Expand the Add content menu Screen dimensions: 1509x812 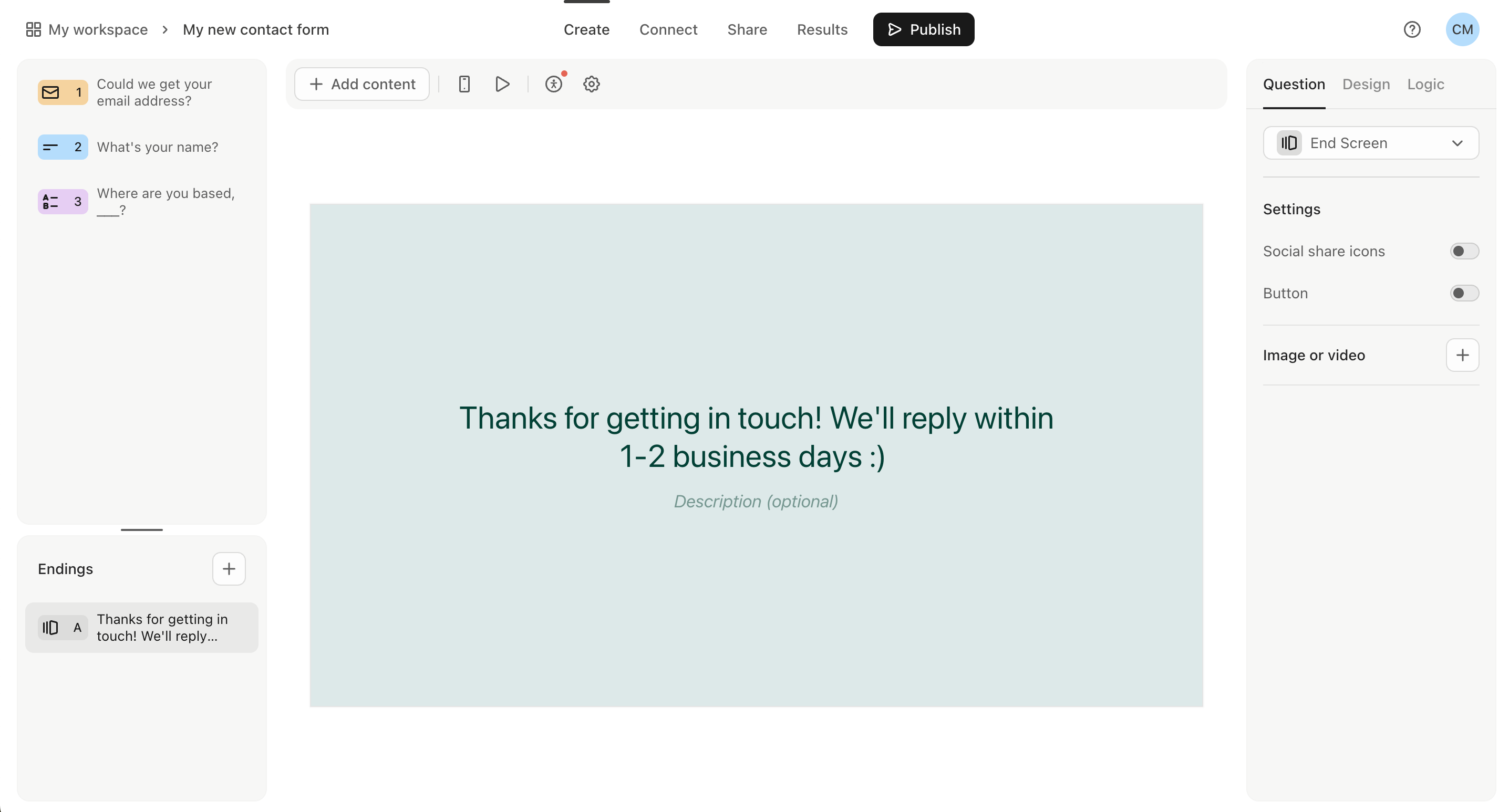click(x=361, y=84)
